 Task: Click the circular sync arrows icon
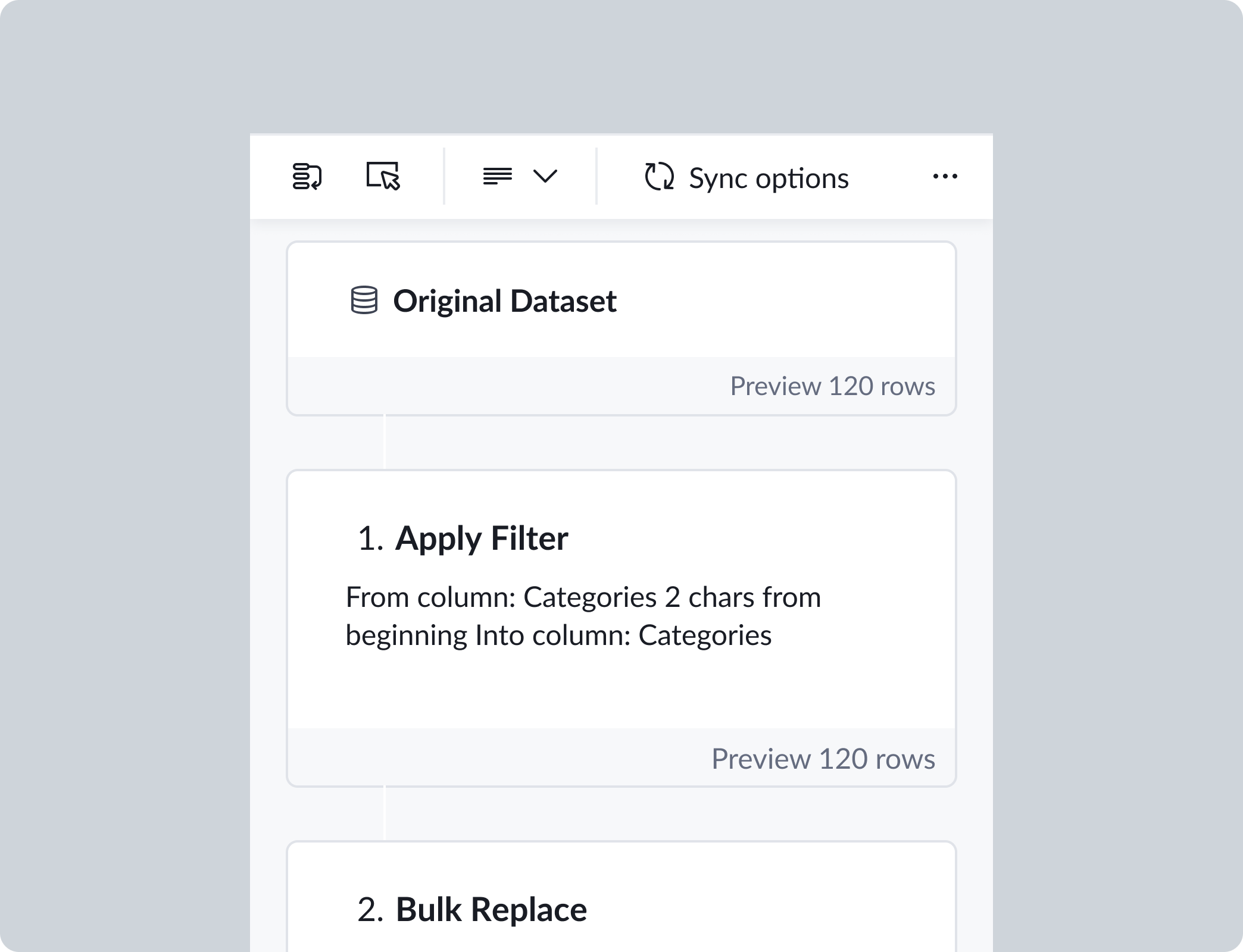(x=659, y=177)
